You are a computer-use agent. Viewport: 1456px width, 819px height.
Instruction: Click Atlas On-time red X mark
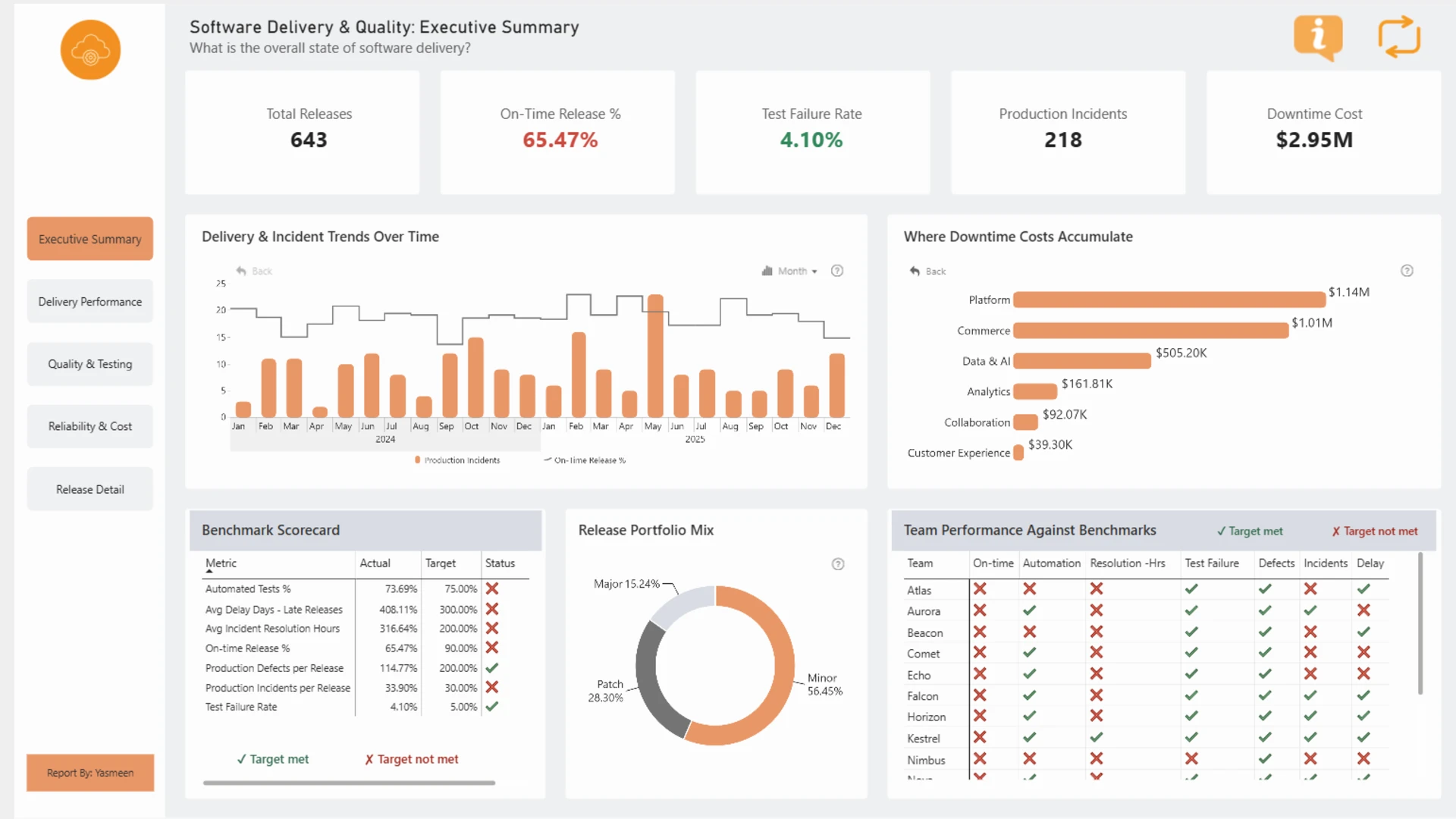point(980,588)
